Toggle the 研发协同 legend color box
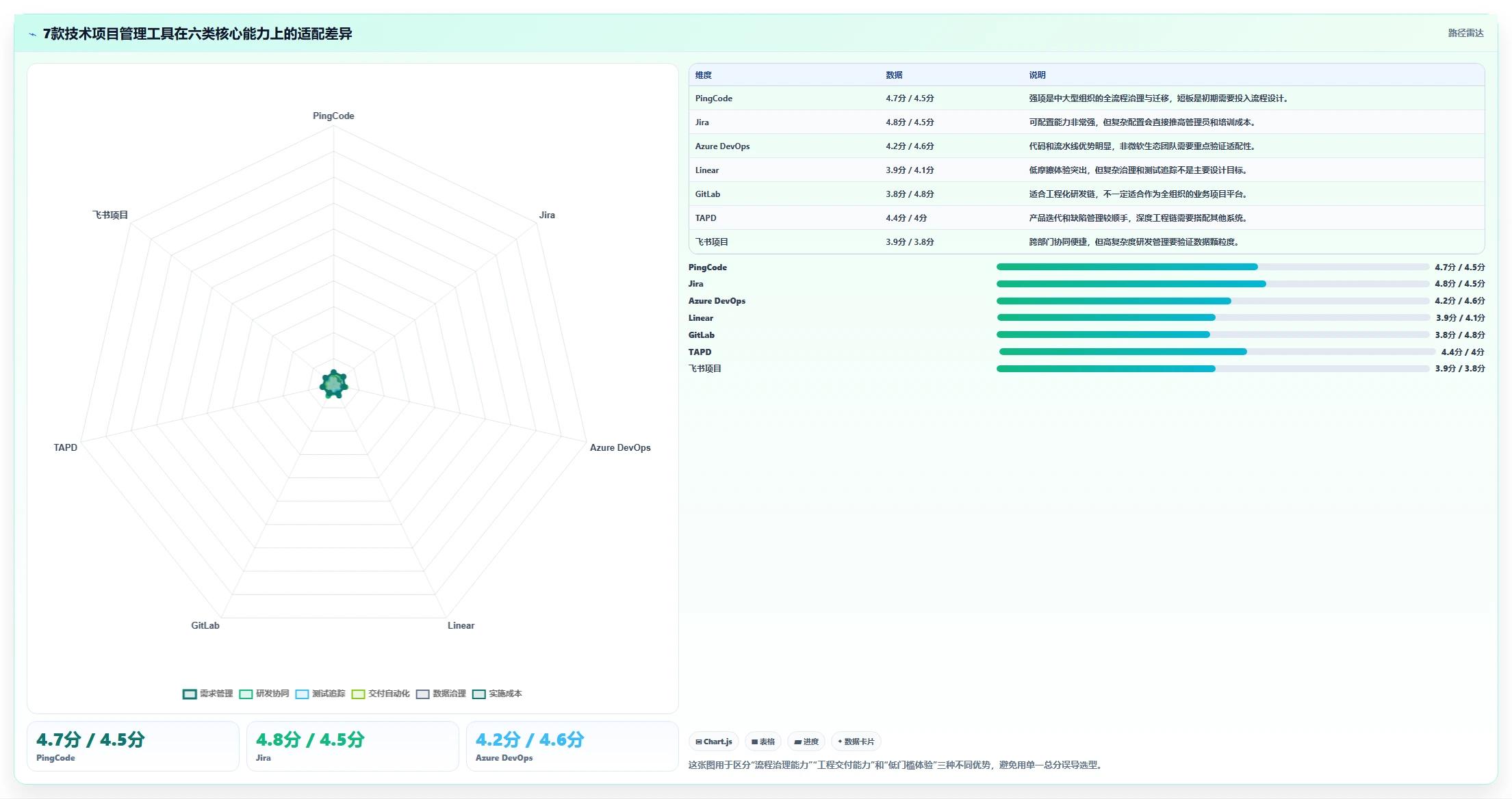The width and height of the screenshot is (1512, 799). point(246,694)
